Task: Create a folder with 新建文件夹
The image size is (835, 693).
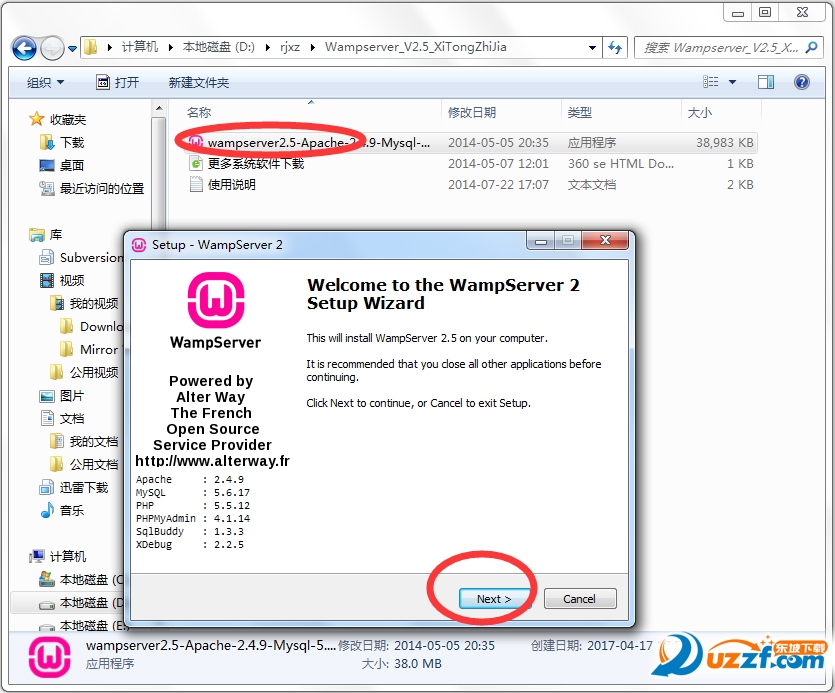Action: click(x=199, y=83)
